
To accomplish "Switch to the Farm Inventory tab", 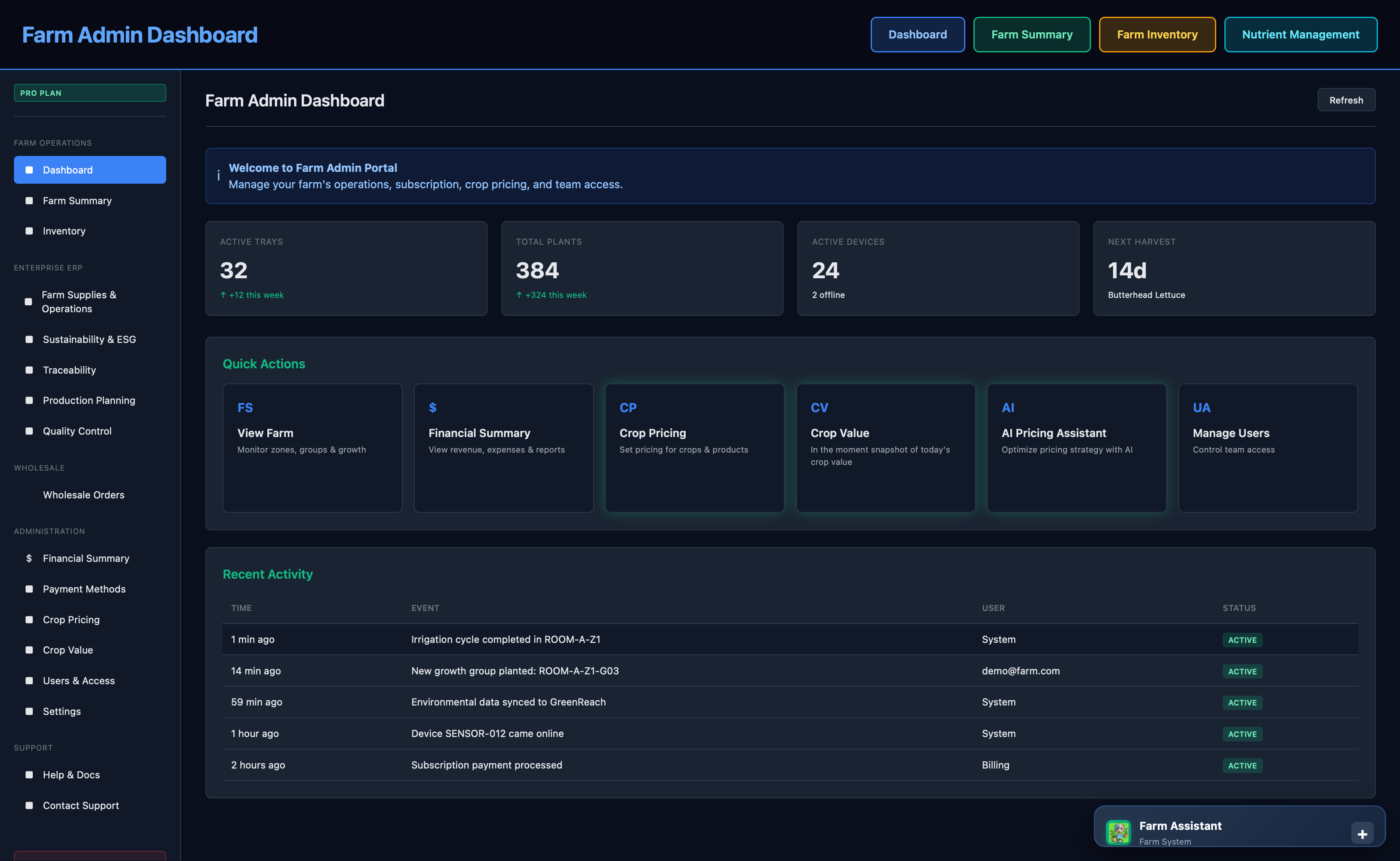I will (1157, 34).
